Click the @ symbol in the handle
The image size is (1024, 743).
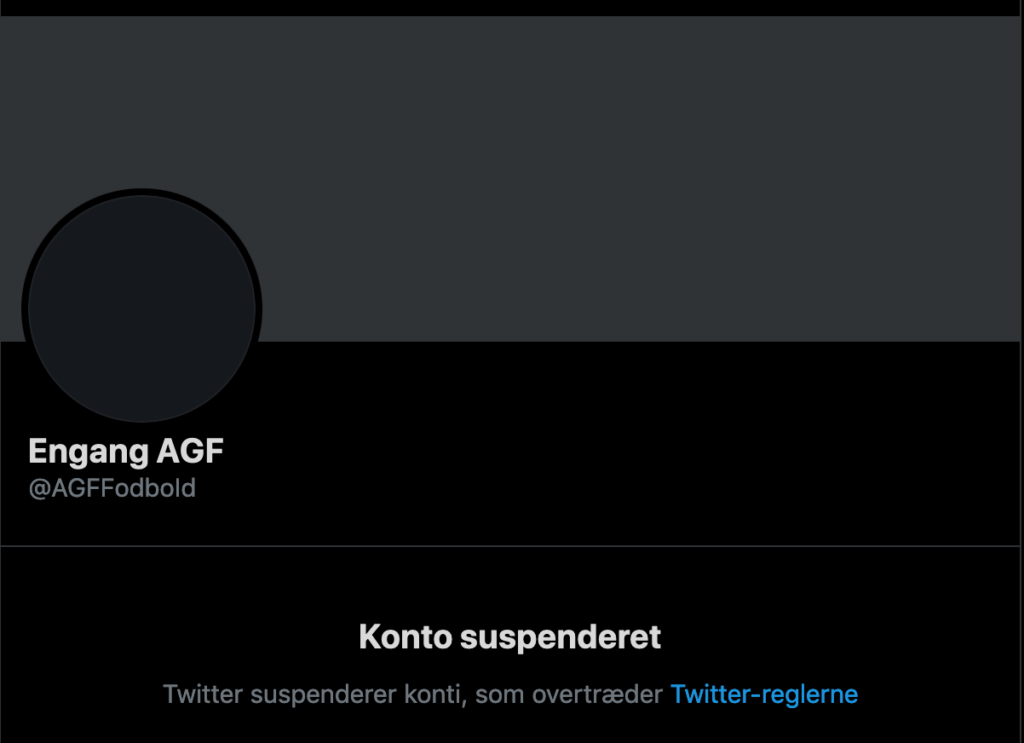(x=39, y=489)
